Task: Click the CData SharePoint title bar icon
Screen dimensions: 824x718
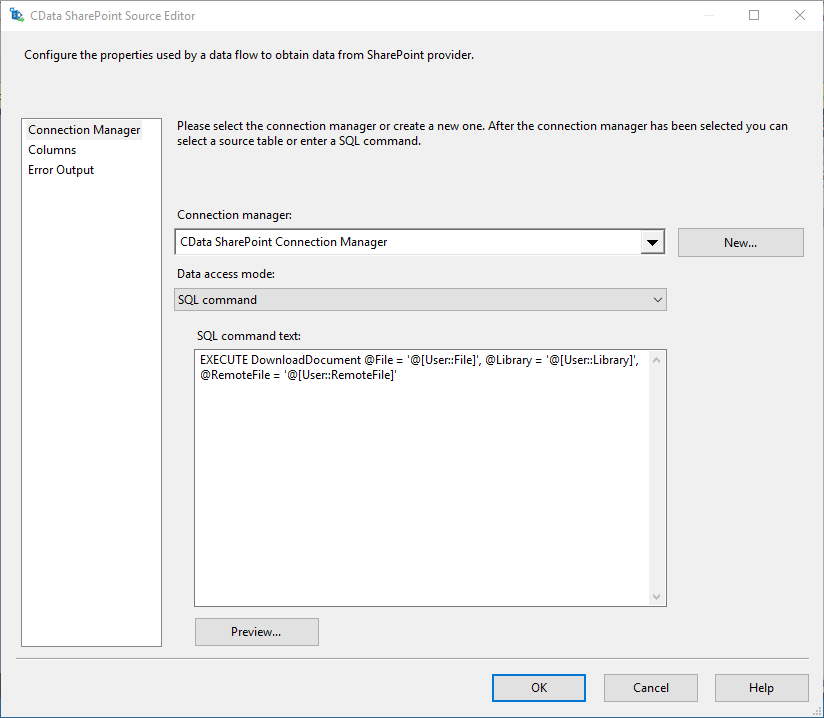Action: point(15,15)
